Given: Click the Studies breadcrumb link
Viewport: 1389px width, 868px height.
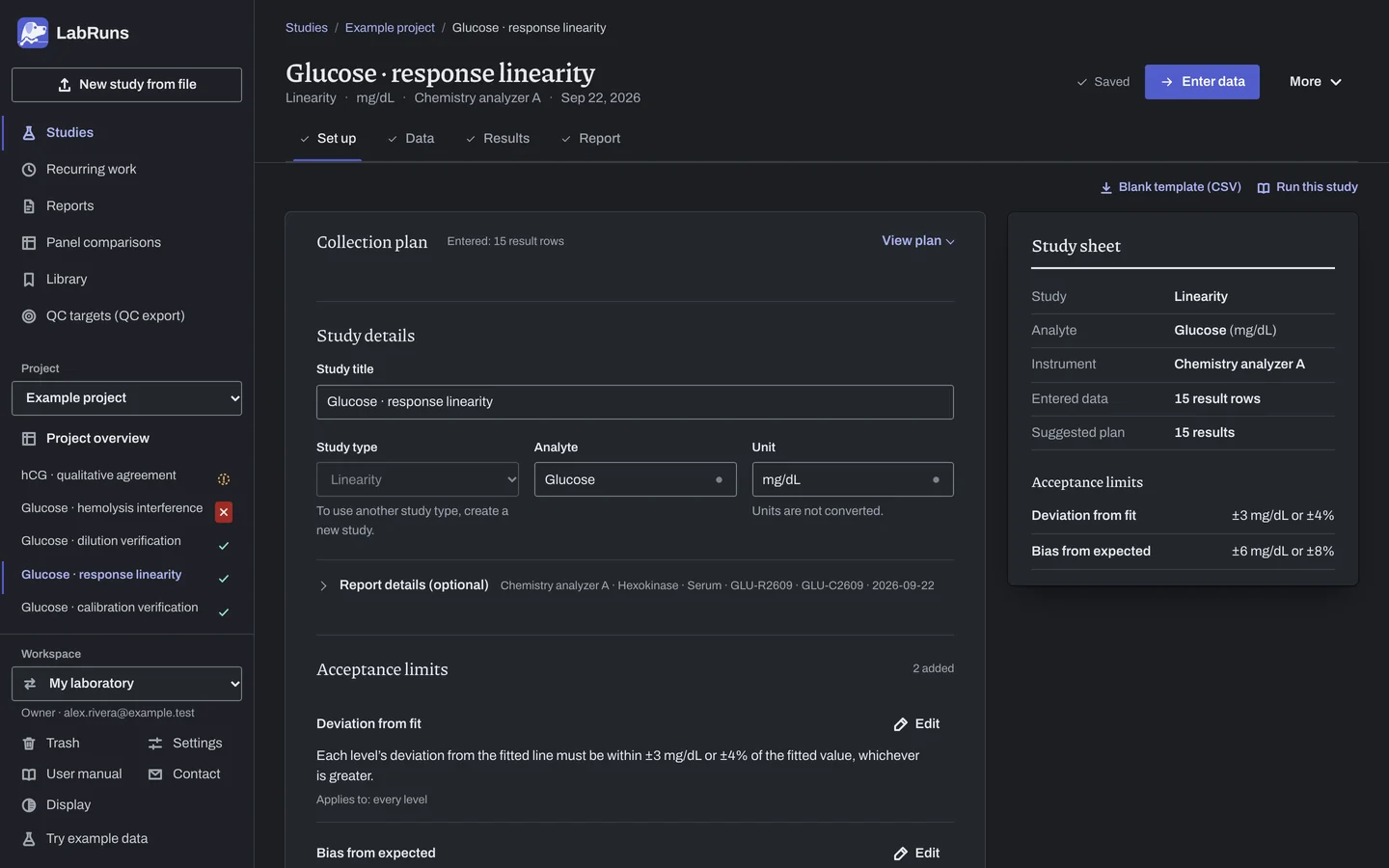Looking at the screenshot, I should click(x=307, y=28).
